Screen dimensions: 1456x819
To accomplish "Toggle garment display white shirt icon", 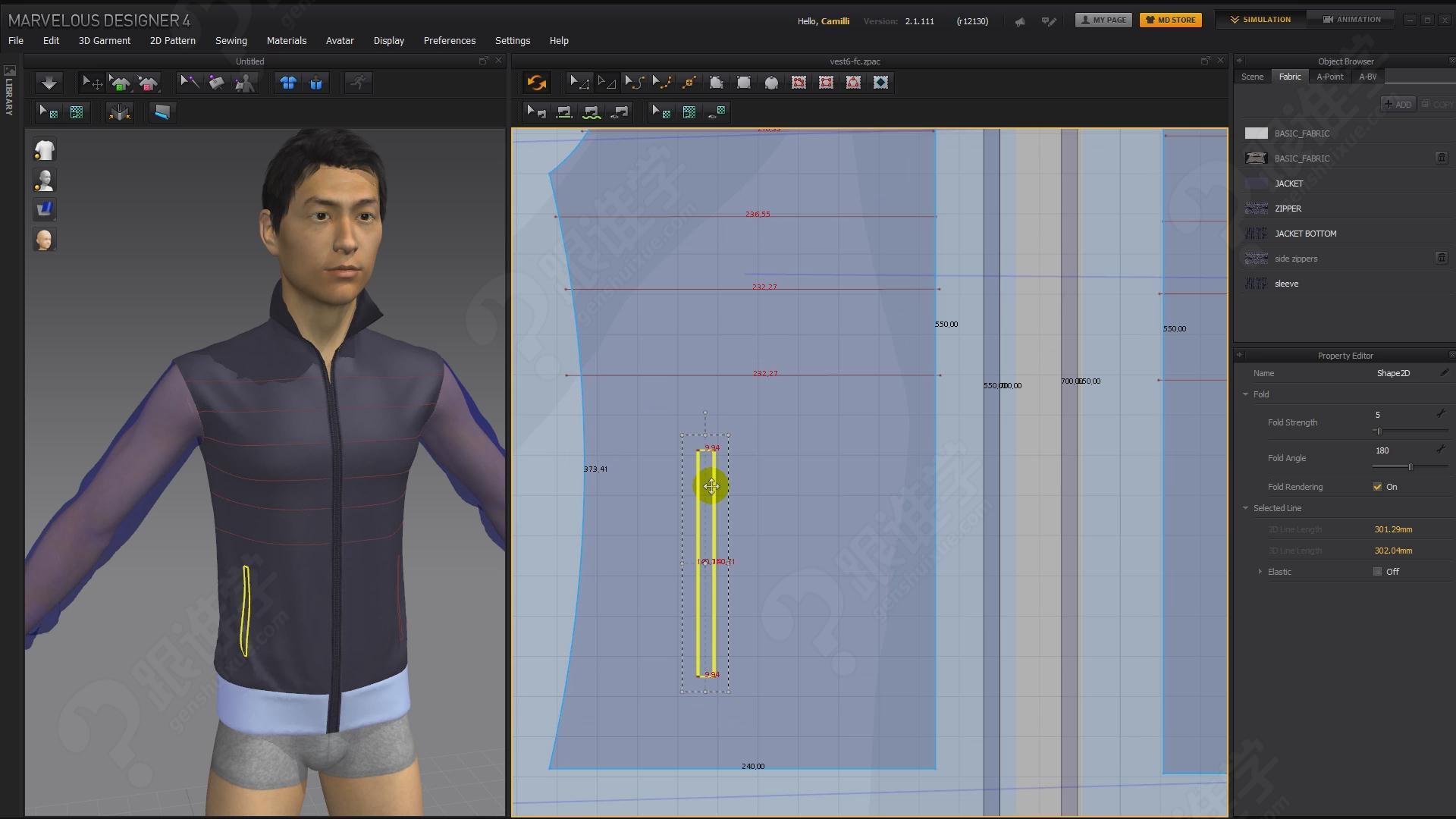I will click(45, 150).
